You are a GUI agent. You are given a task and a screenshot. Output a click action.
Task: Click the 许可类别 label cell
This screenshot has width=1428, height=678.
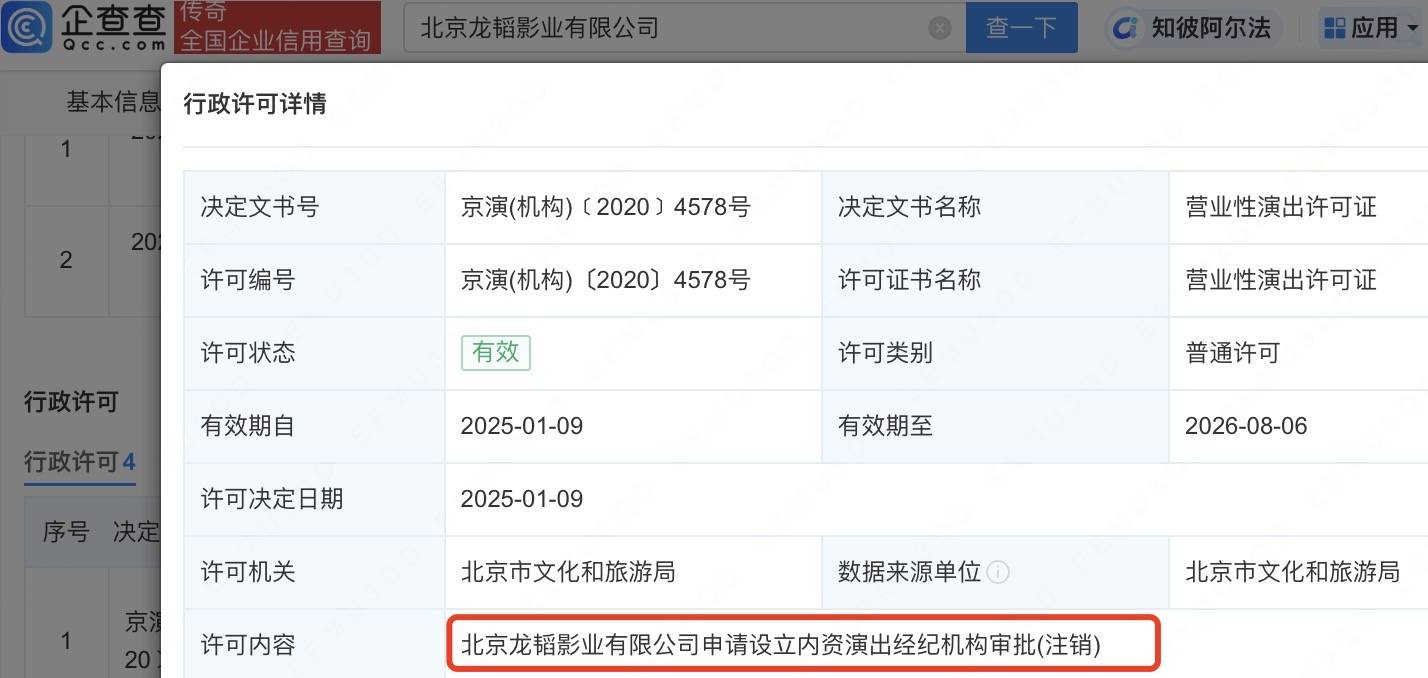[995, 353]
